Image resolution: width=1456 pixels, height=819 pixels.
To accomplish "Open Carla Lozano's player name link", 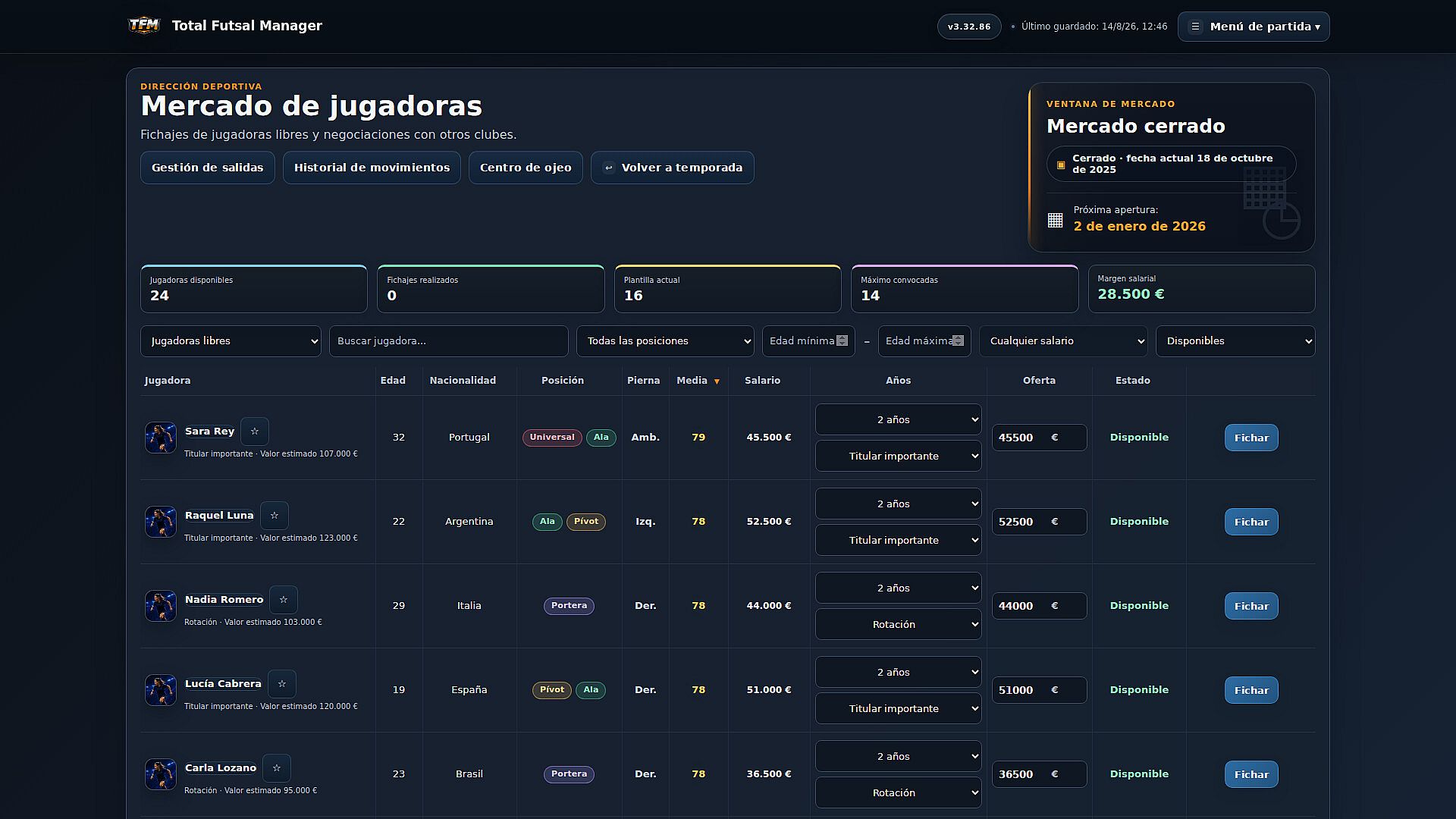I will [x=221, y=768].
